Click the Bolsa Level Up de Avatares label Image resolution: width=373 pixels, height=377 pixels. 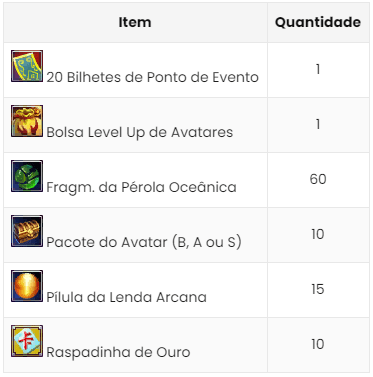[x=139, y=133]
